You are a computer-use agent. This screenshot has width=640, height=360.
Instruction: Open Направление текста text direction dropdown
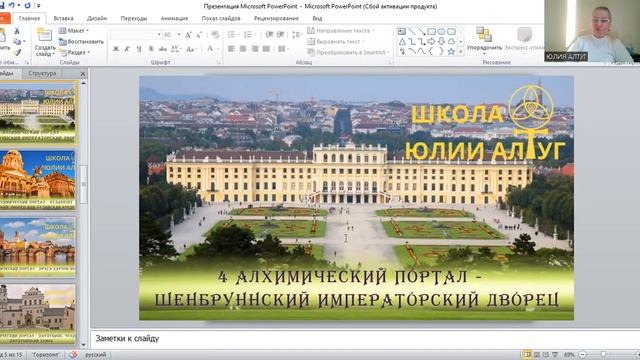(x=341, y=31)
